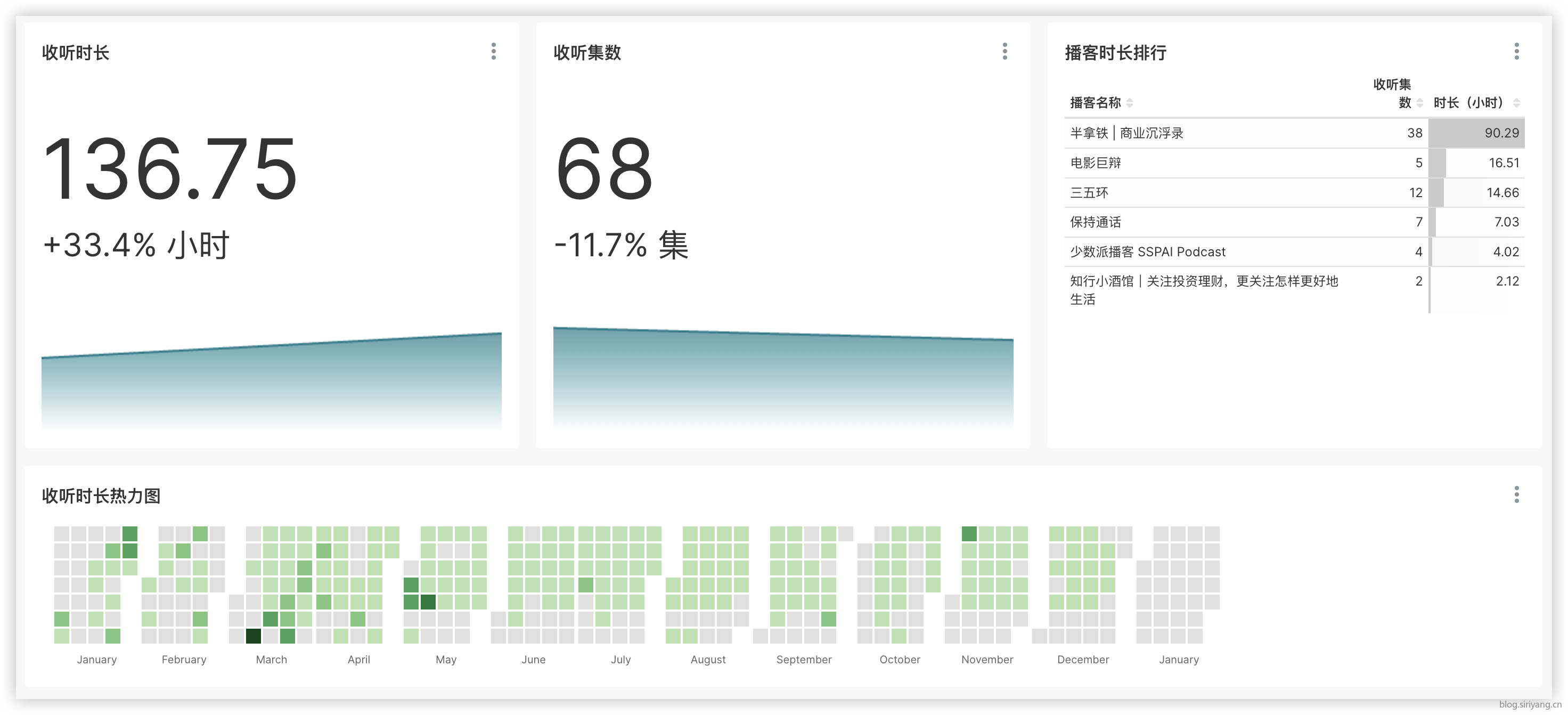Select 少数派播客 SSPAI Podcast row

click(x=1148, y=252)
